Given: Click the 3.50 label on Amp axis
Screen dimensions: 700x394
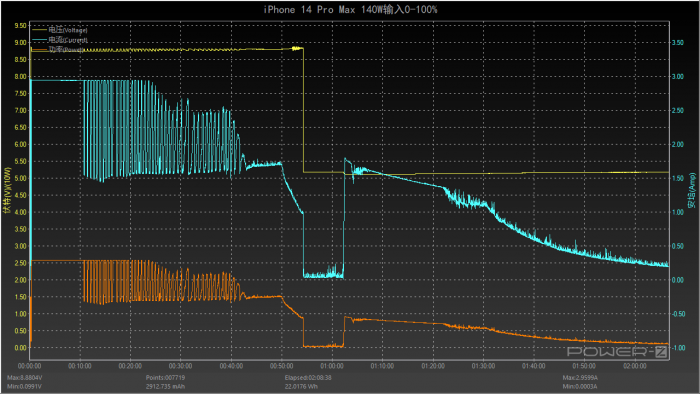Looking at the screenshot, I should [x=678, y=42].
